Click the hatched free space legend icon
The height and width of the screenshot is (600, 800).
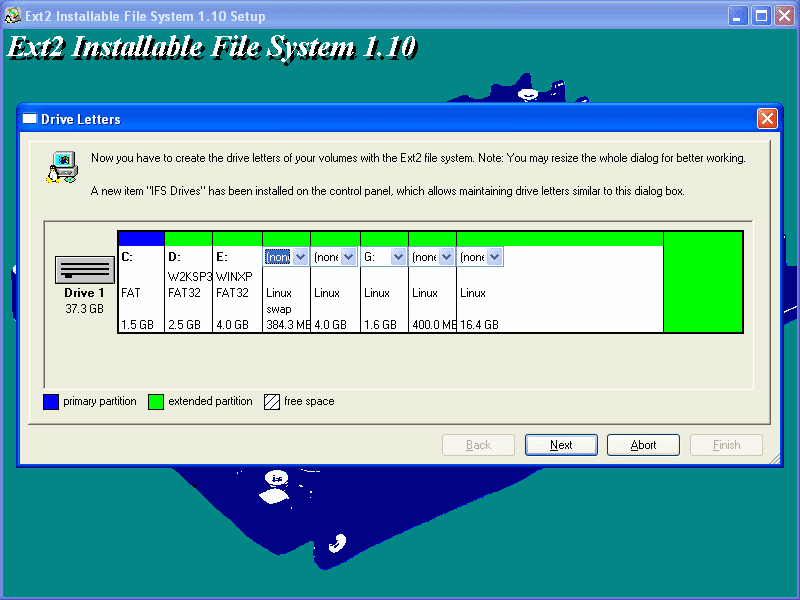point(271,402)
